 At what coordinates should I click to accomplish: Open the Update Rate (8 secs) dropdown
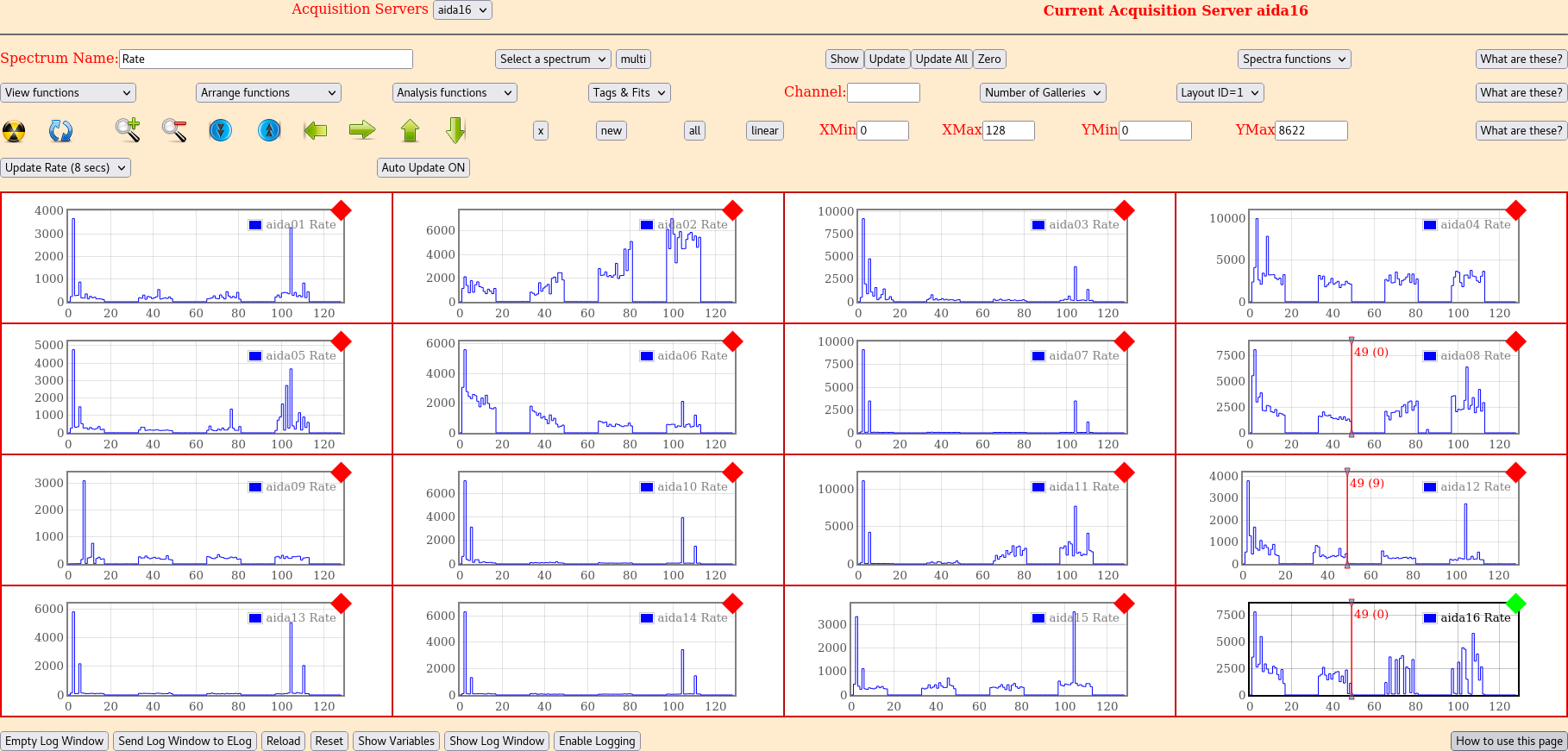[x=66, y=167]
